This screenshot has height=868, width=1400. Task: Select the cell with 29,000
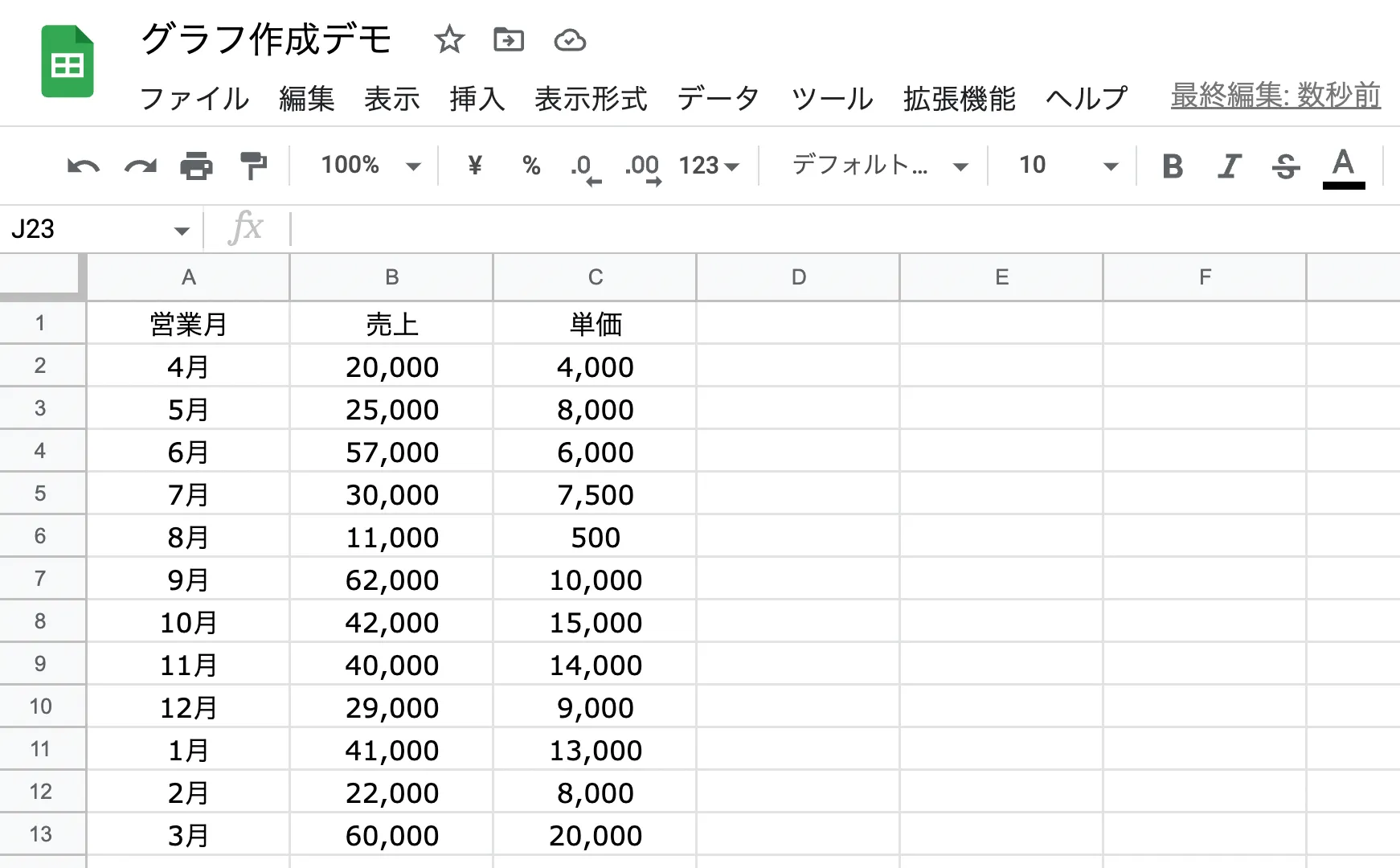[x=391, y=706]
